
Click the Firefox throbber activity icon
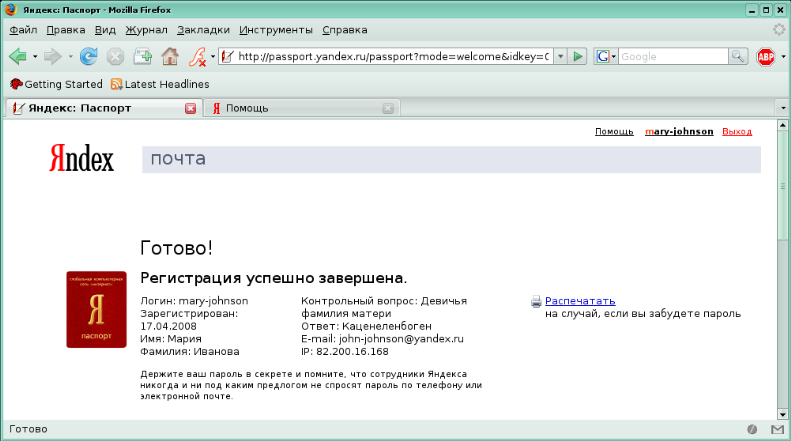(779, 30)
